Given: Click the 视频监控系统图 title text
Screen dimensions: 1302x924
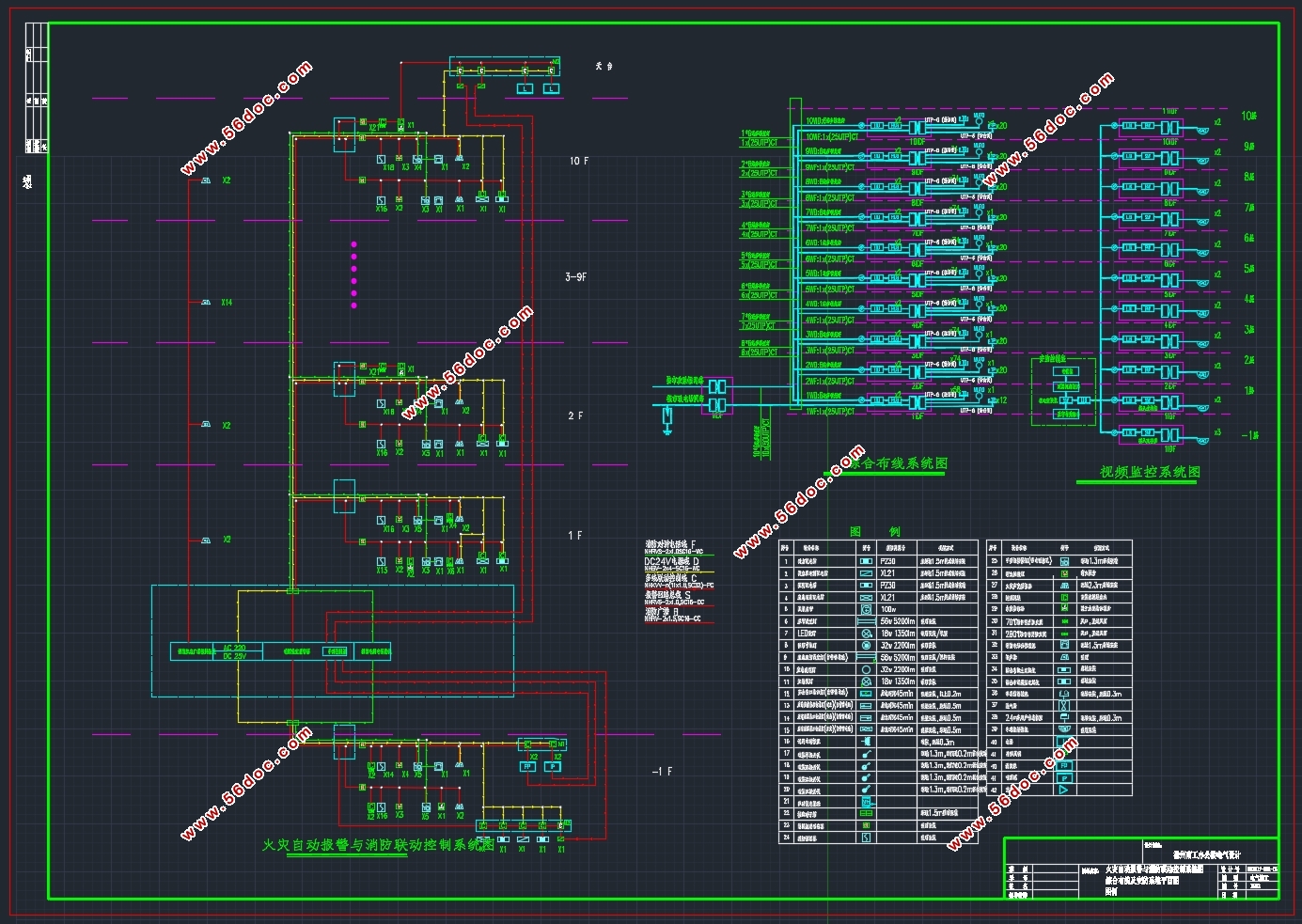Looking at the screenshot, I should pos(1150,472).
